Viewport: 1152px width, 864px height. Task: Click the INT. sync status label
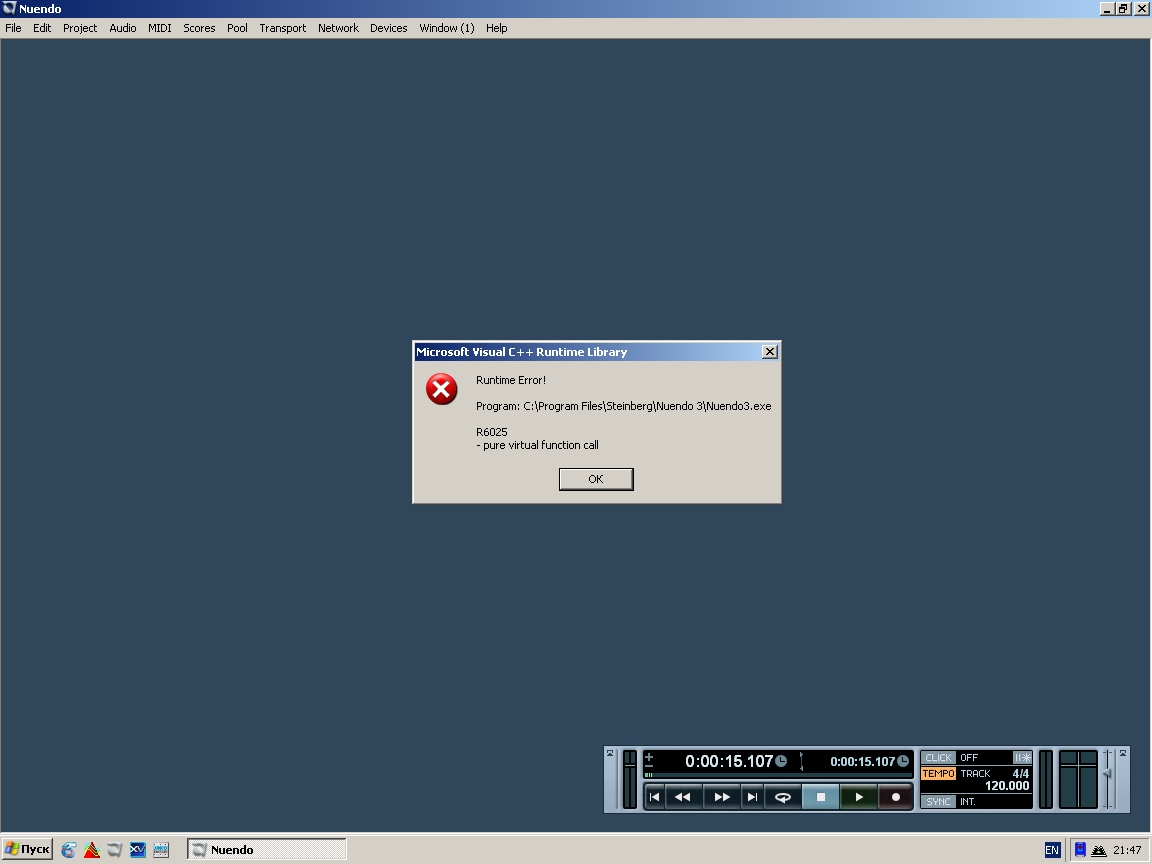click(968, 802)
